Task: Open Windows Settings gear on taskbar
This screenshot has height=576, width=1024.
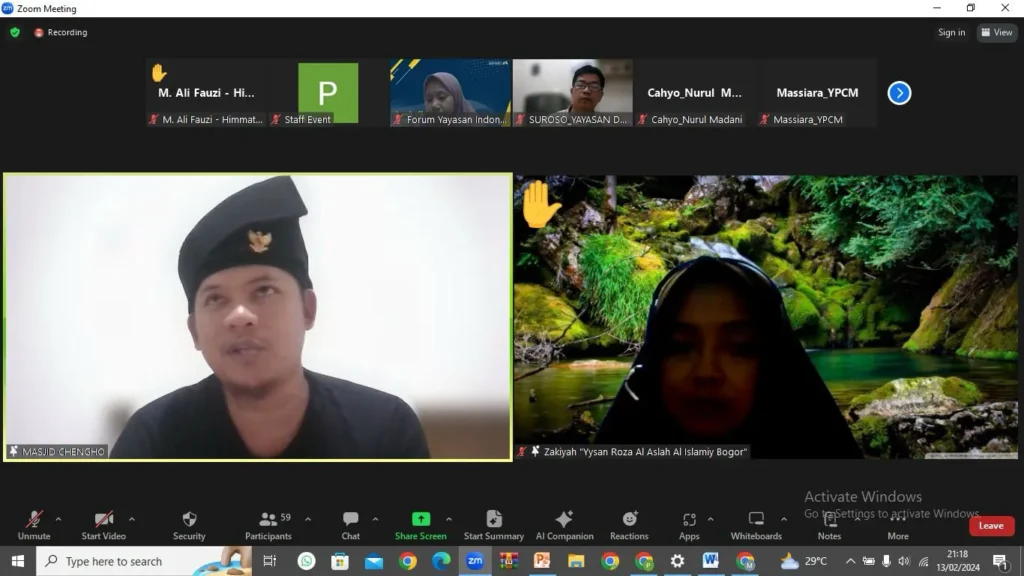Action: 677,561
